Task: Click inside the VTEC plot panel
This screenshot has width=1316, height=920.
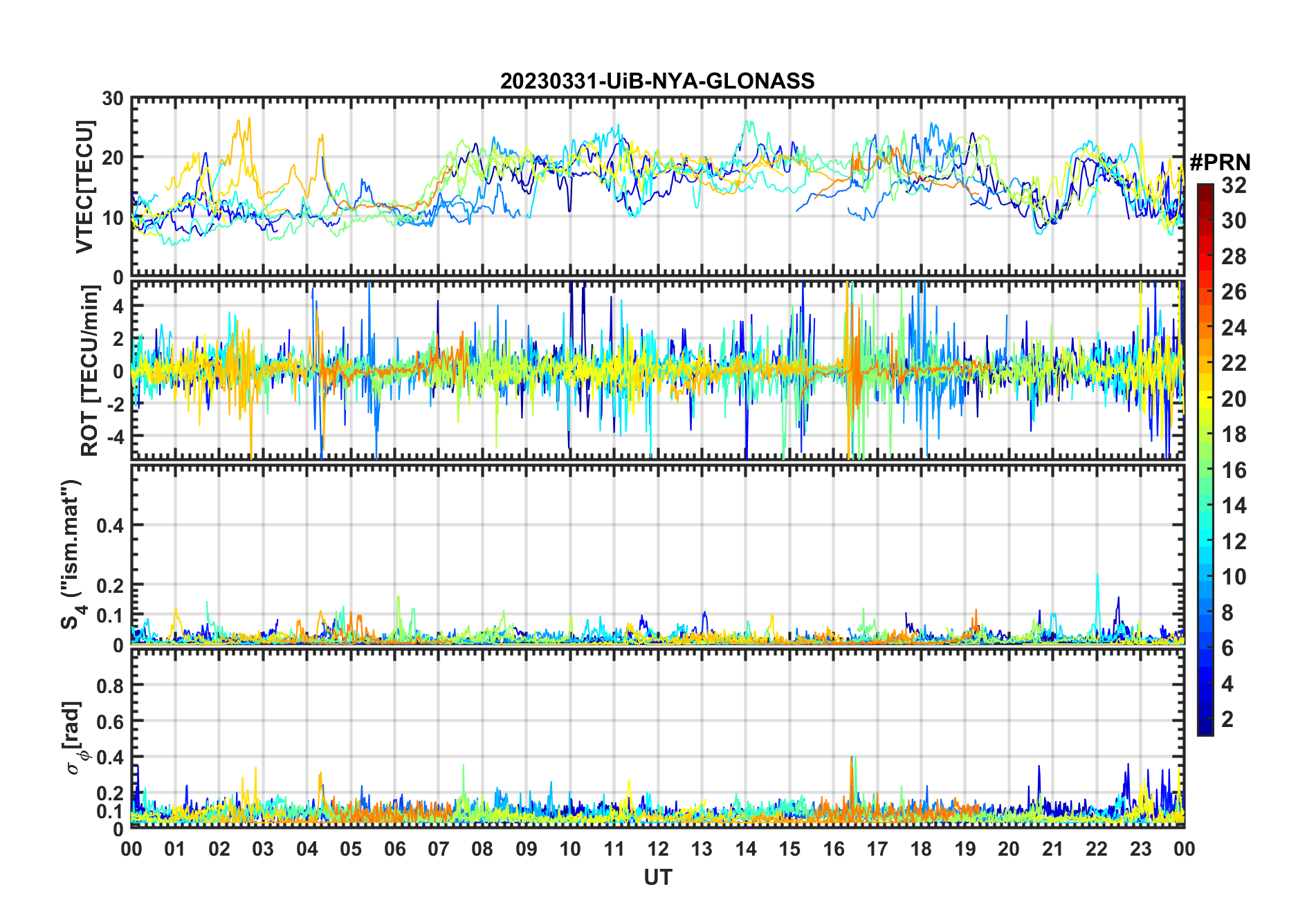Action: coord(657,187)
